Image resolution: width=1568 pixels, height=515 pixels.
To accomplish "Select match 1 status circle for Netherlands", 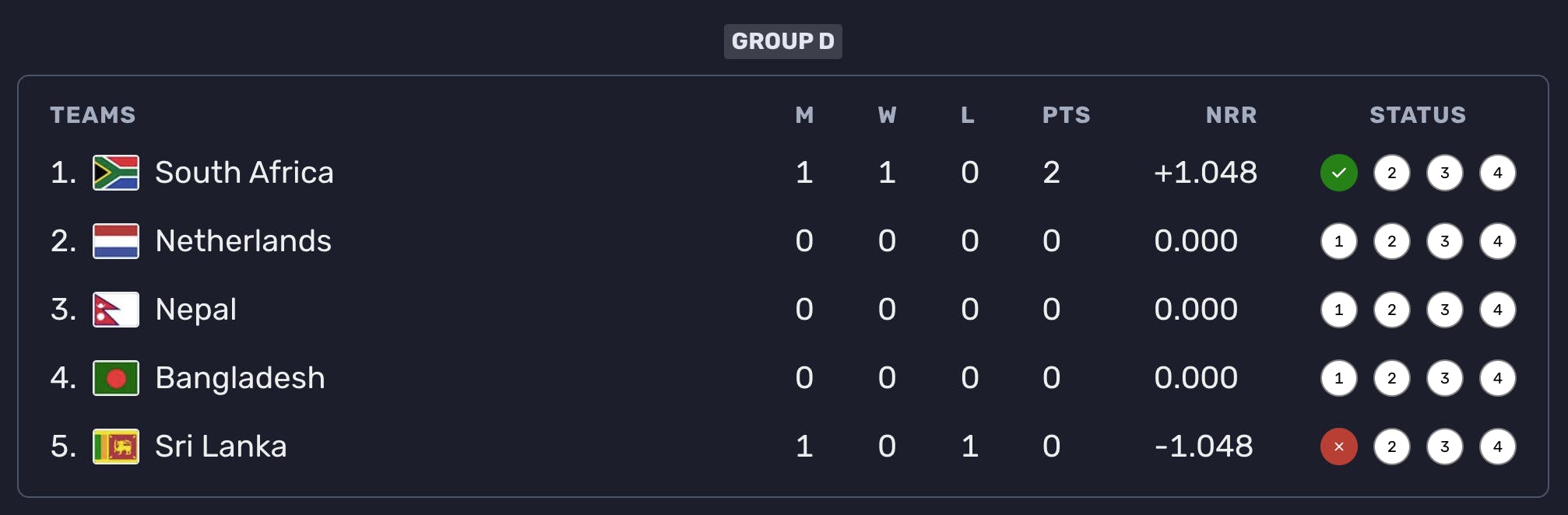I will pyautogui.click(x=1338, y=241).
